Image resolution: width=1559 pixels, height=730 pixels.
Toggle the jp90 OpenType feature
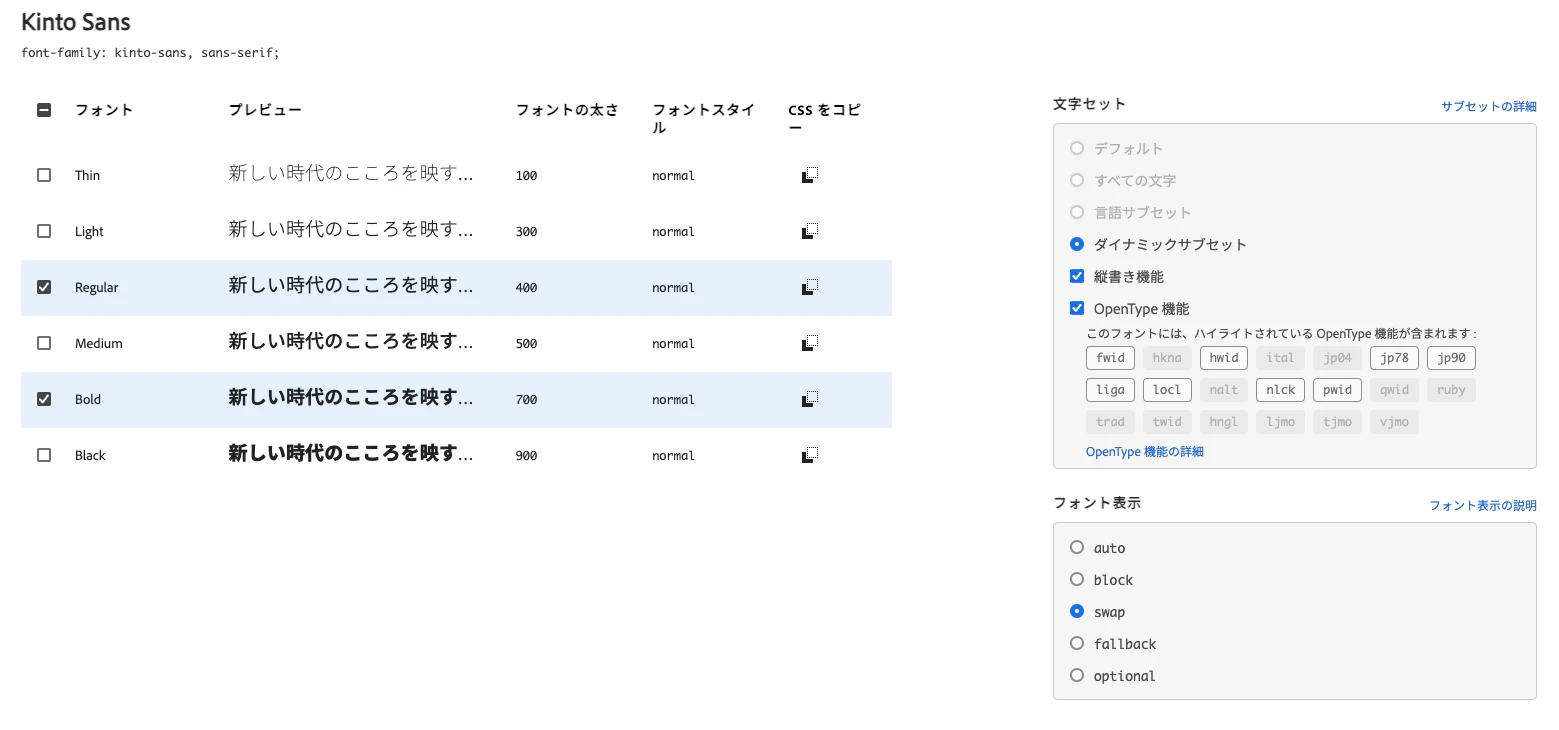click(1451, 358)
